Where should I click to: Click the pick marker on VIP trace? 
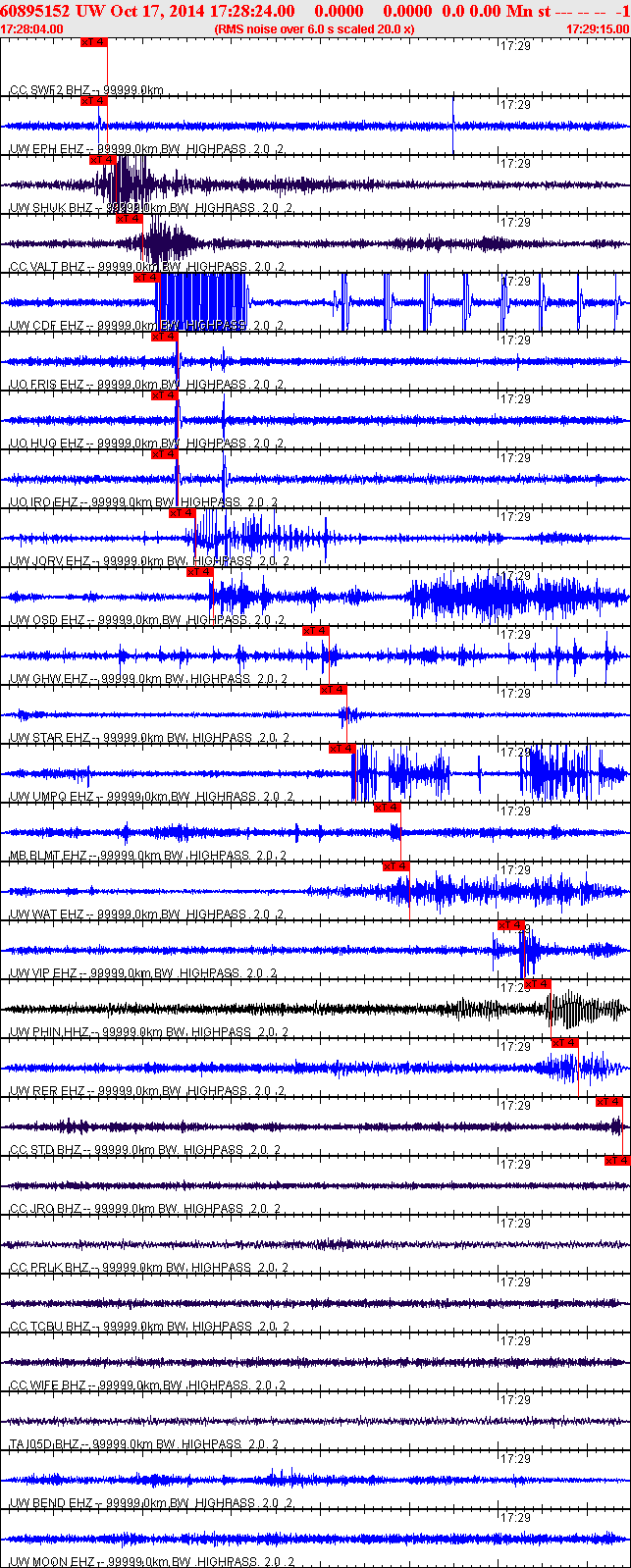coord(510,924)
